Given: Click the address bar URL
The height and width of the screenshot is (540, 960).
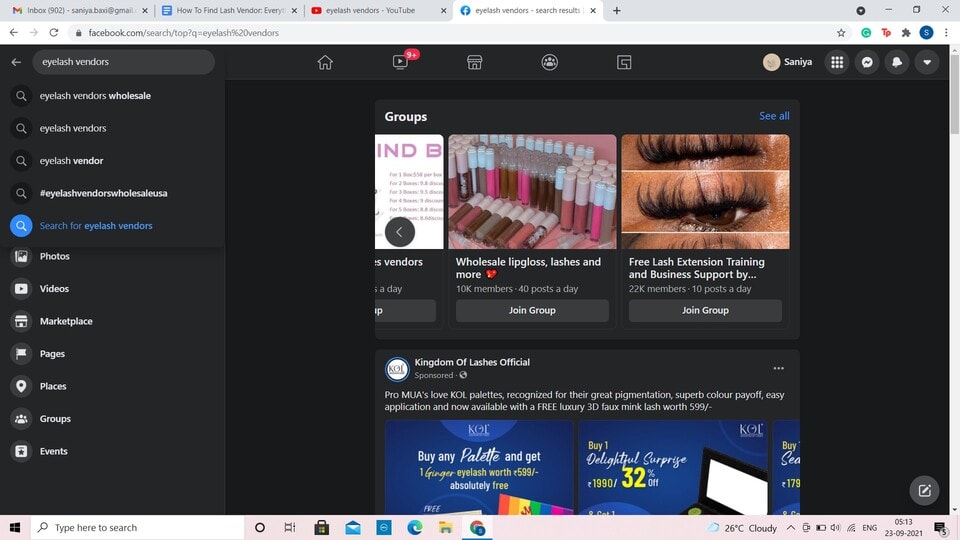Looking at the screenshot, I should 184,32.
